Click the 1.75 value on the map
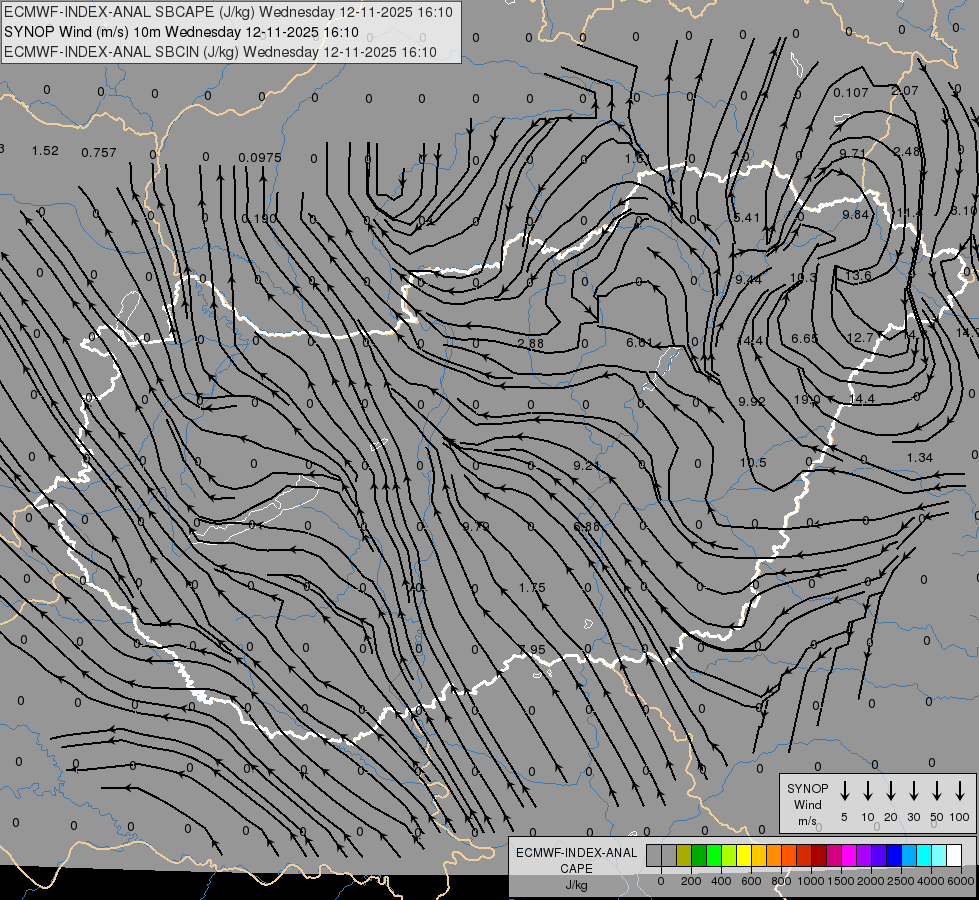Screen dimensions: 979x900 click(x=532, y=588)
